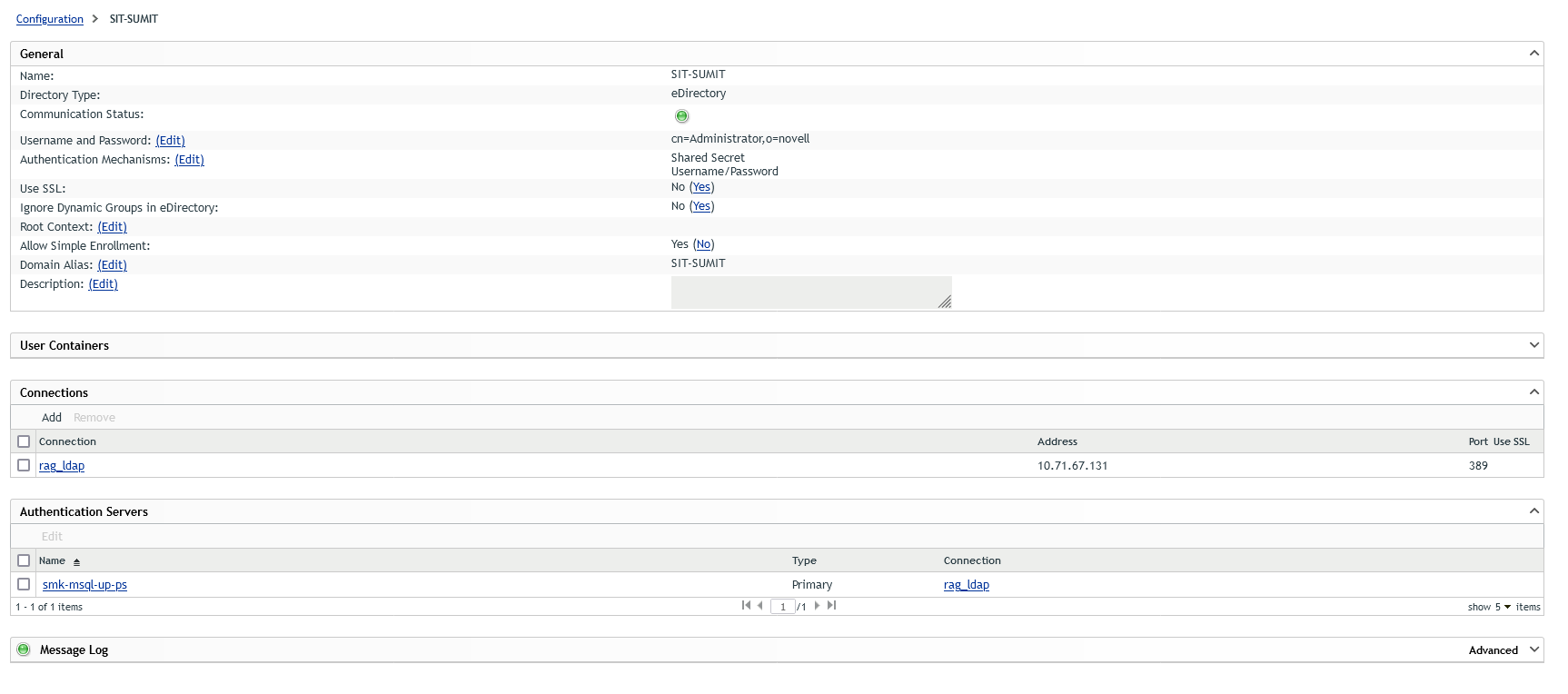Expand the Advanced message log chevron

(1533, 649)
